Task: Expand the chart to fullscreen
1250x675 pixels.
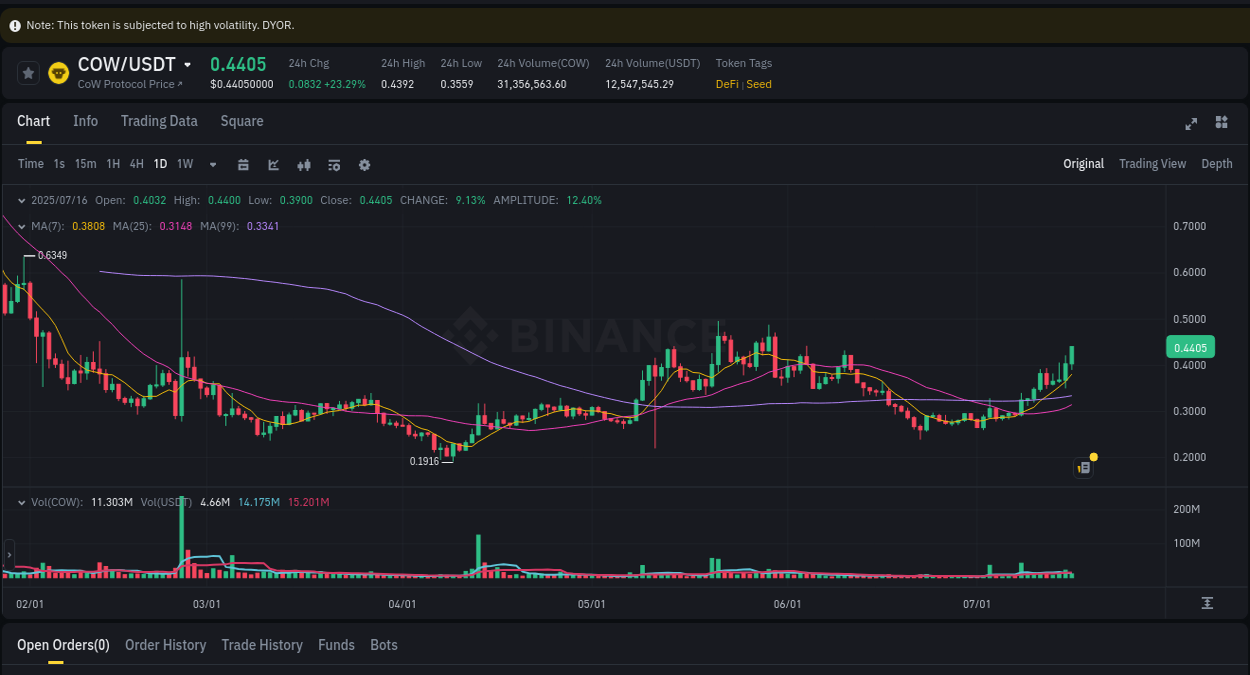Action: click(x=1190, y=123)
